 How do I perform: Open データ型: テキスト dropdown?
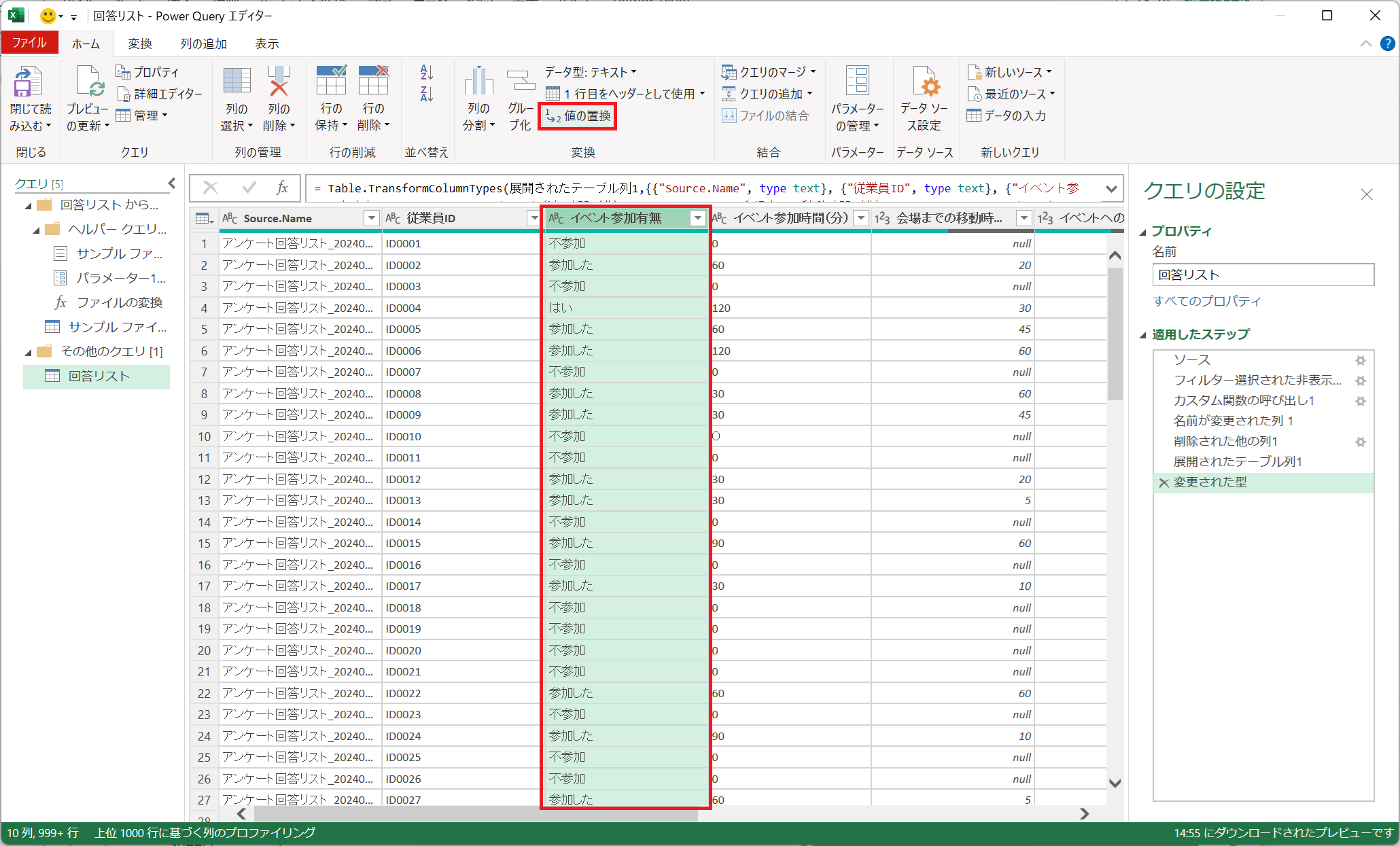tap(591, 72)
